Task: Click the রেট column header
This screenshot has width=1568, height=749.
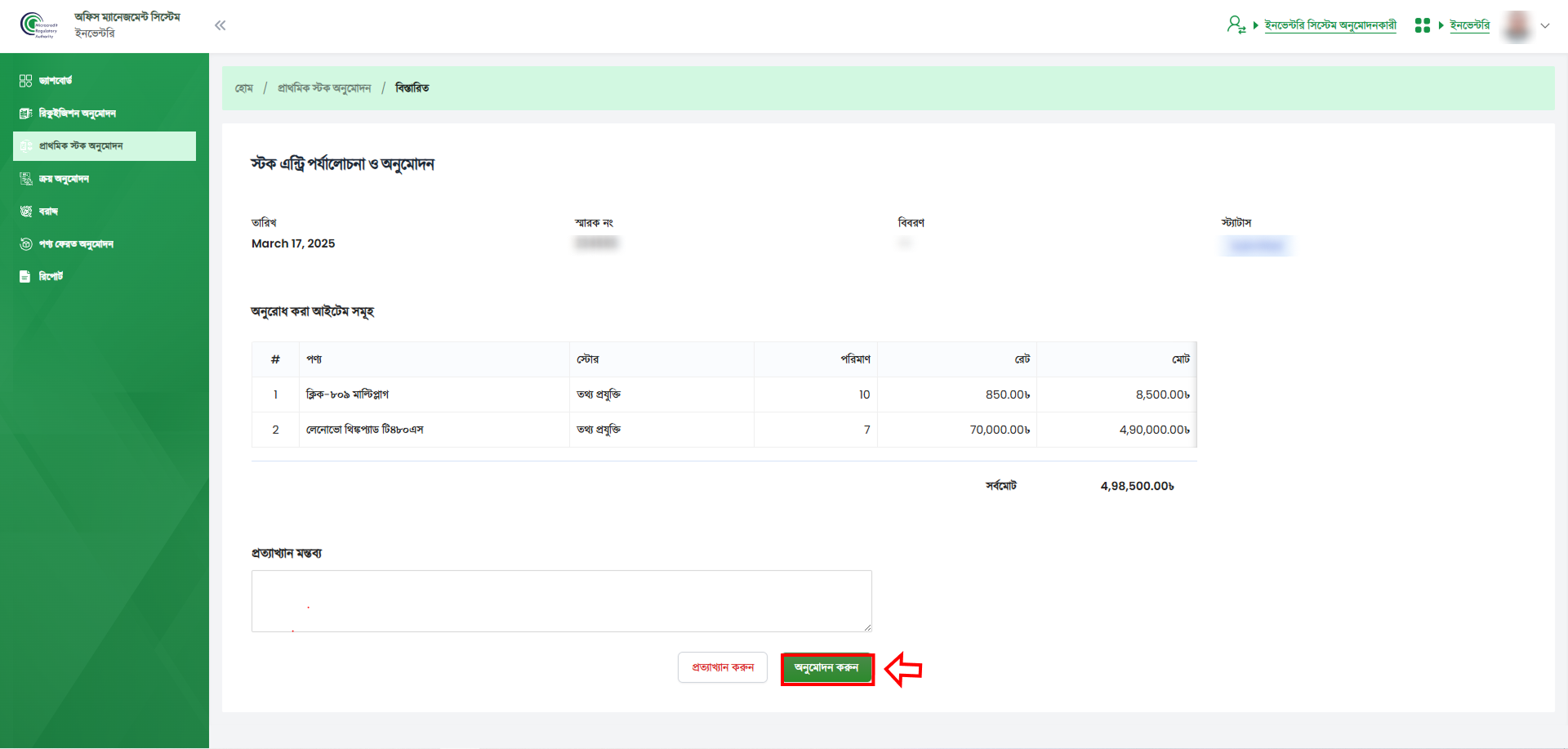Action: [x=957, y=359]
